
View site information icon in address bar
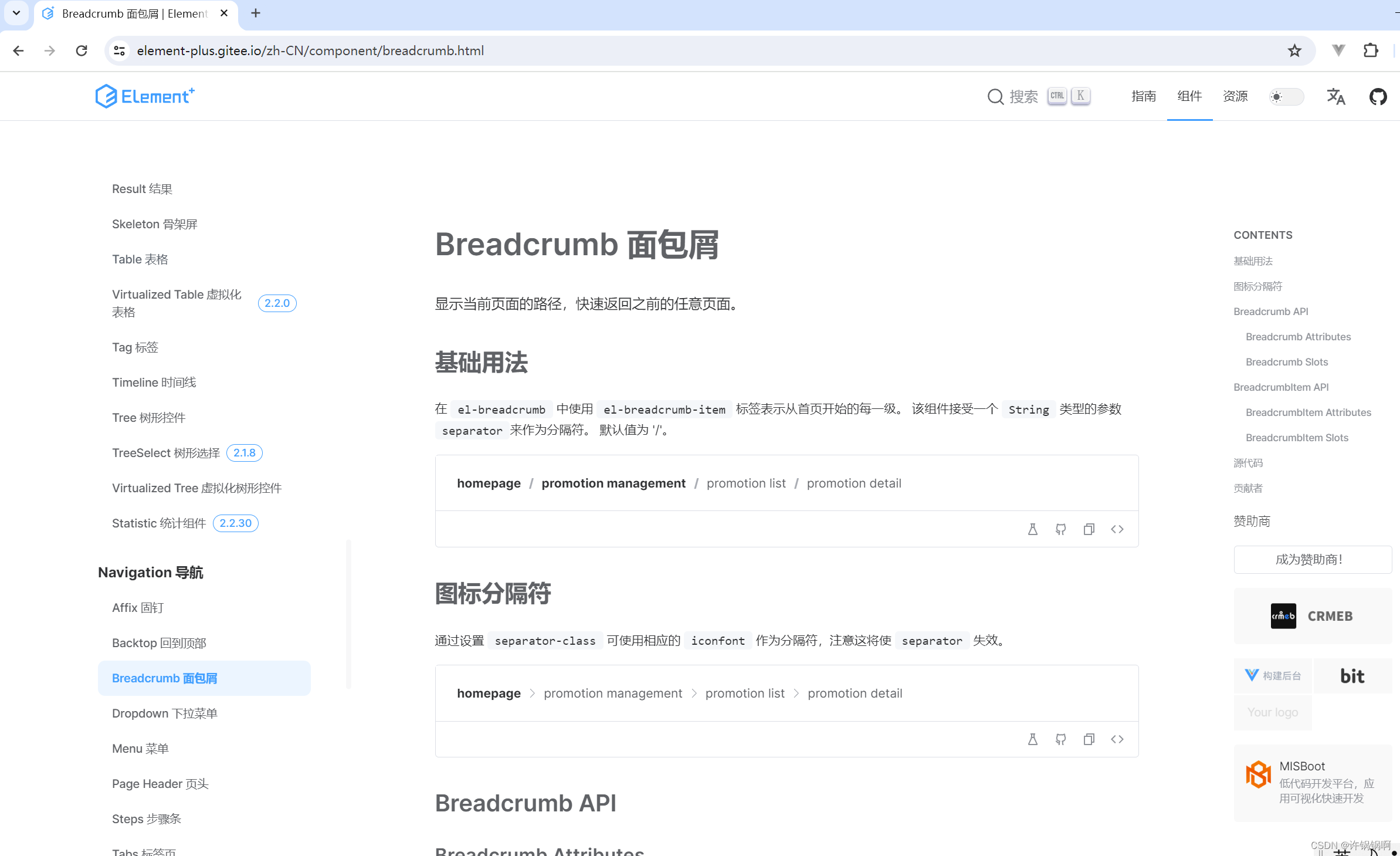click(119, 51)
